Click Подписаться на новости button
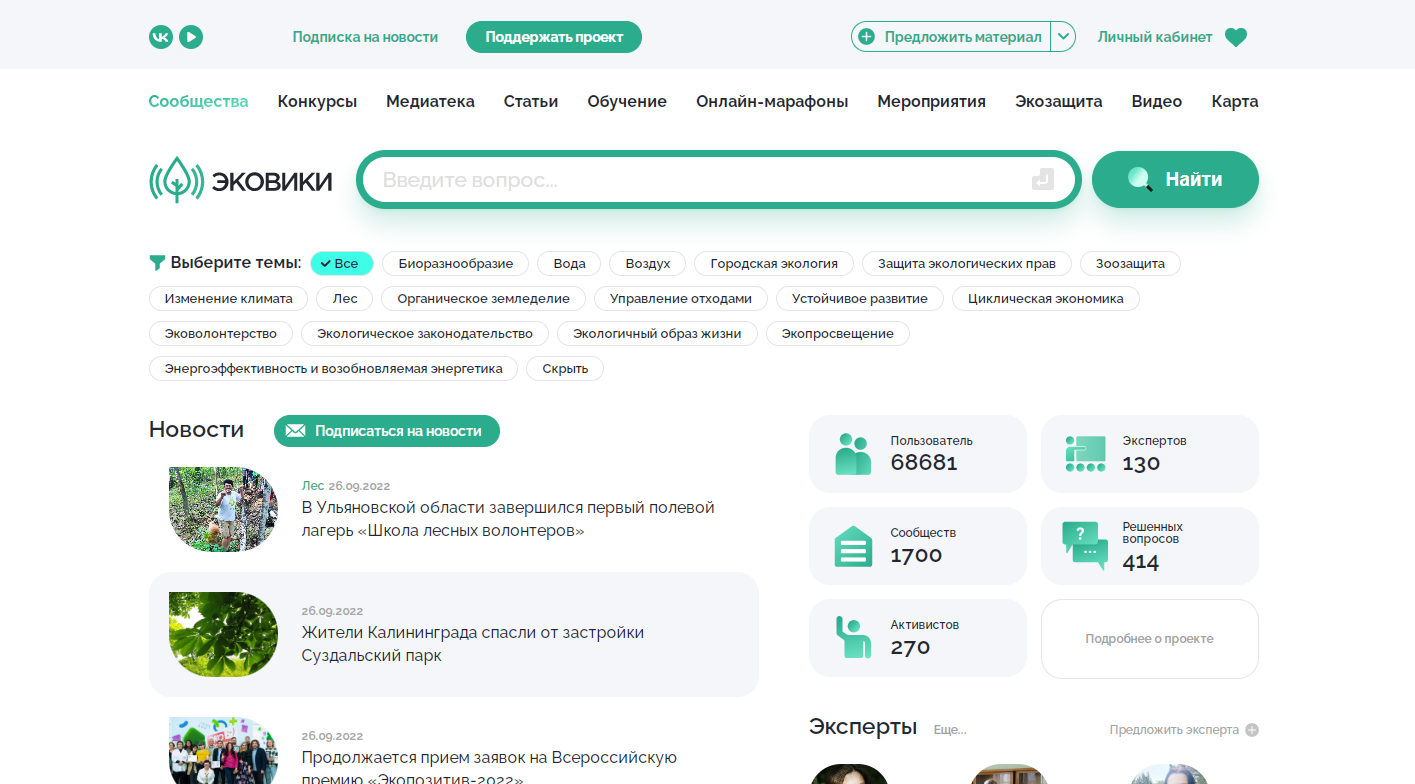 (x=387, y=431)
